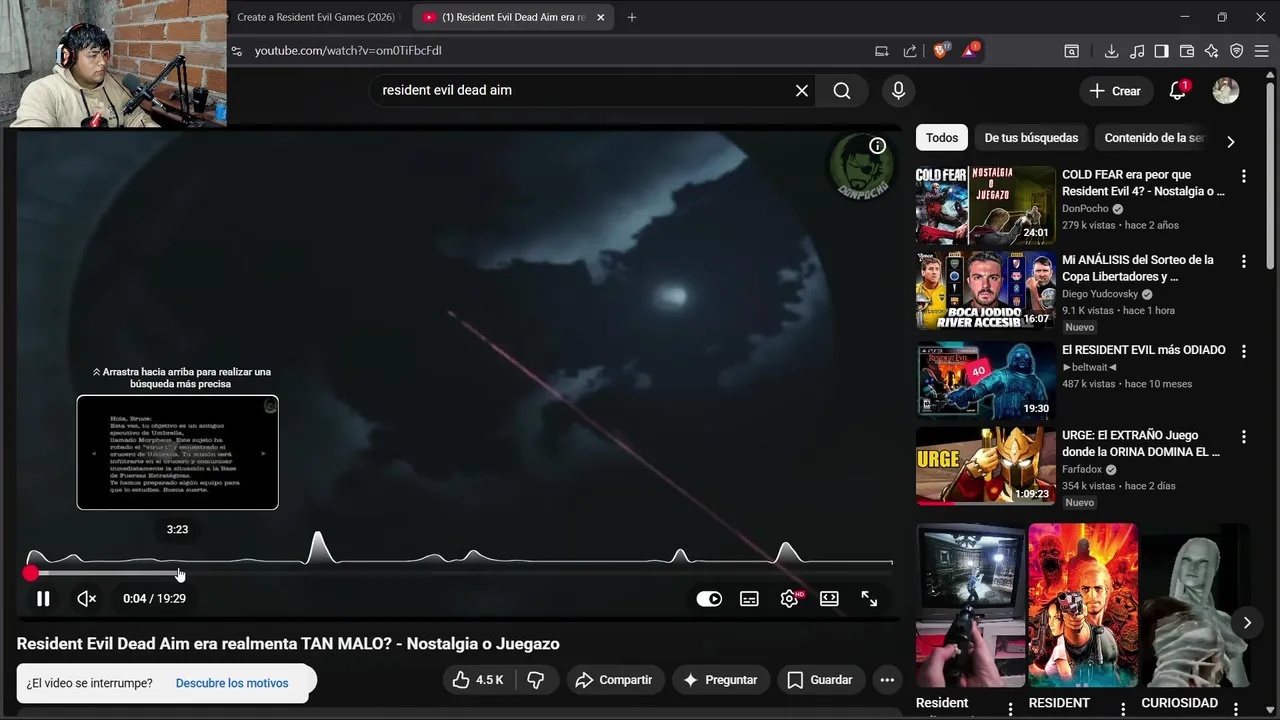Click the Compartir share button
The width and height of the screenshot is (1280, 720).
[x=615, y=680]
